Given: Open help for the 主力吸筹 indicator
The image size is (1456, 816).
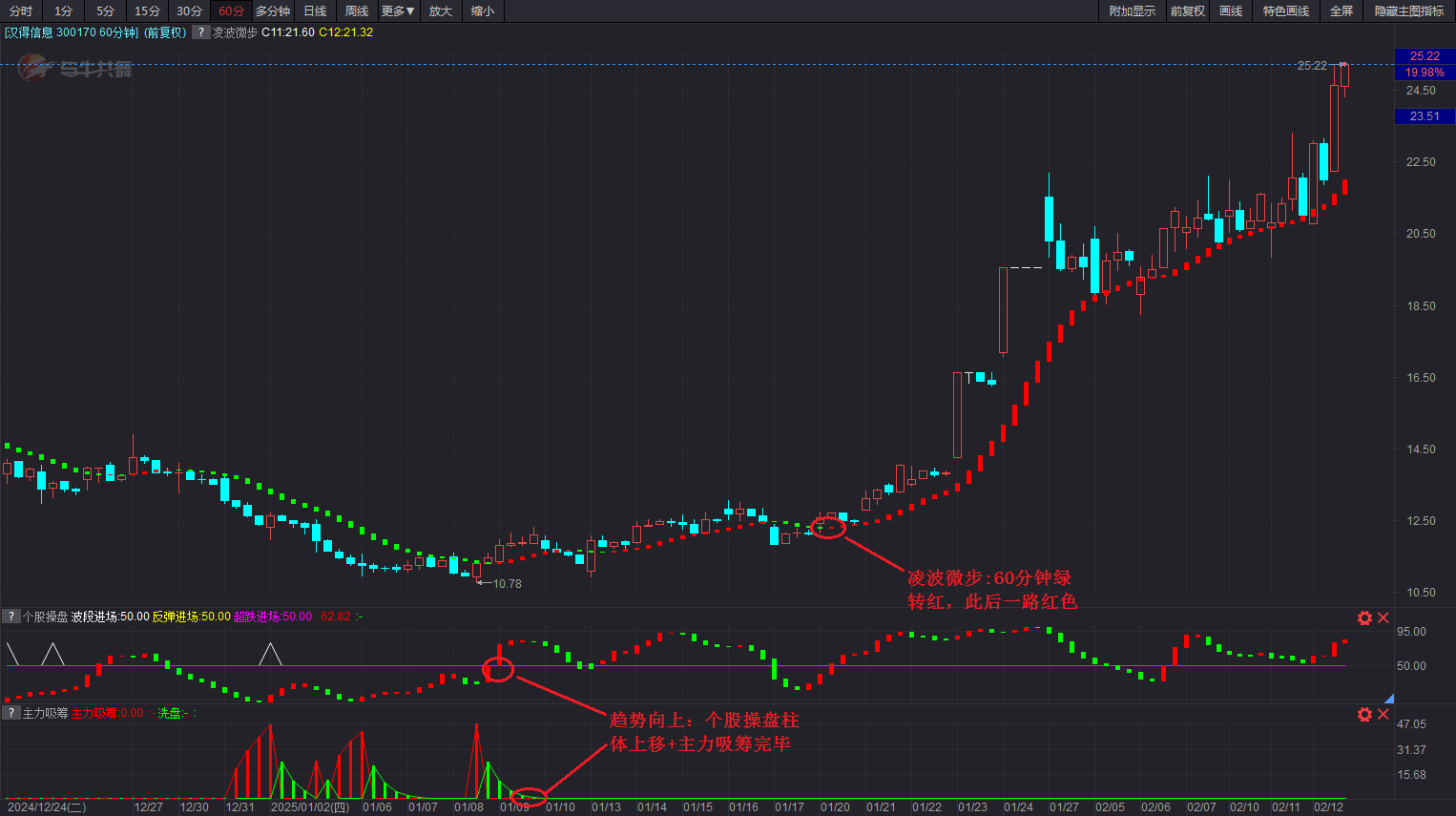Looking at the screenshot, I should (11, 713).
